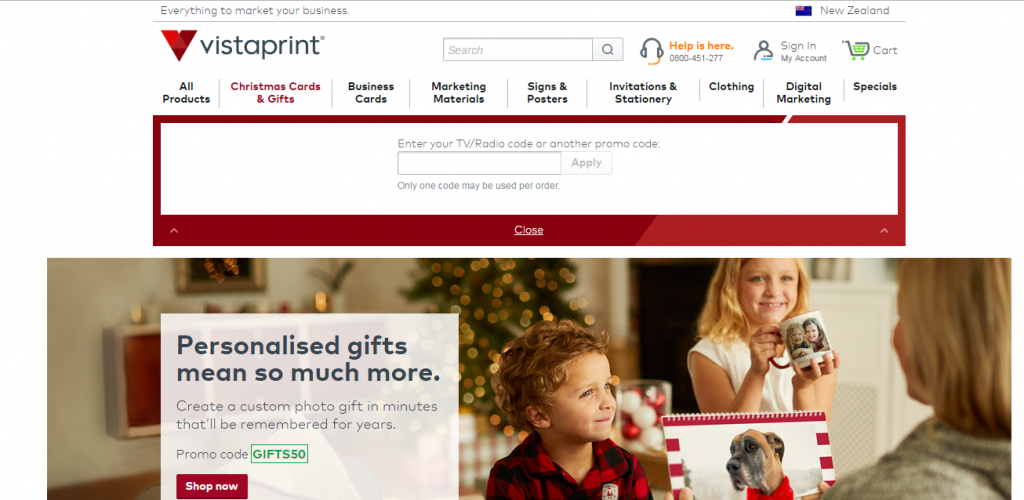Collapse promo panel using right chevron
Viewport: 1024px width, 500px height.
[x=884, y=230]
